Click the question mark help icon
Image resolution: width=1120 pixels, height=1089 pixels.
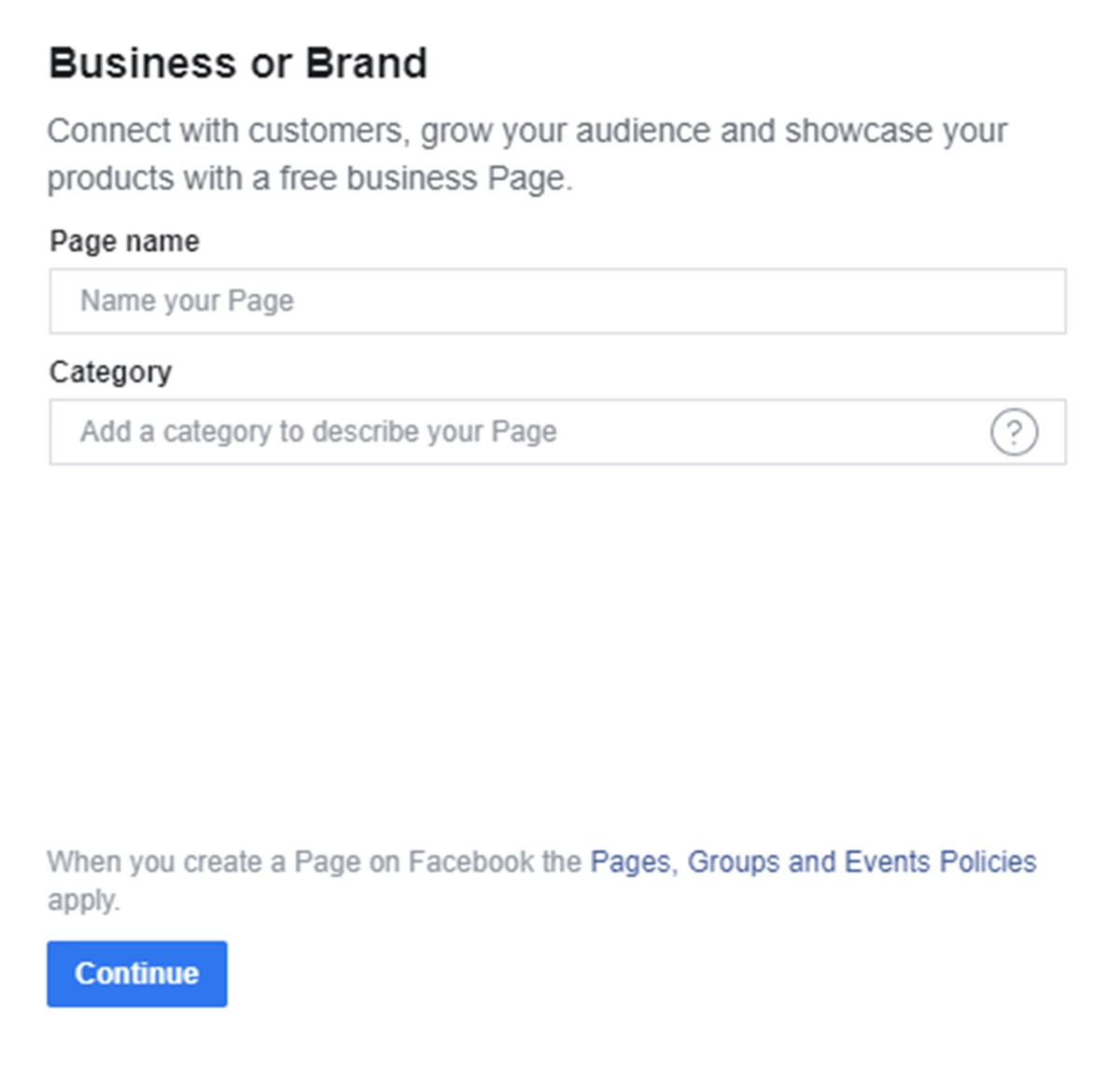click(1014, 432)
